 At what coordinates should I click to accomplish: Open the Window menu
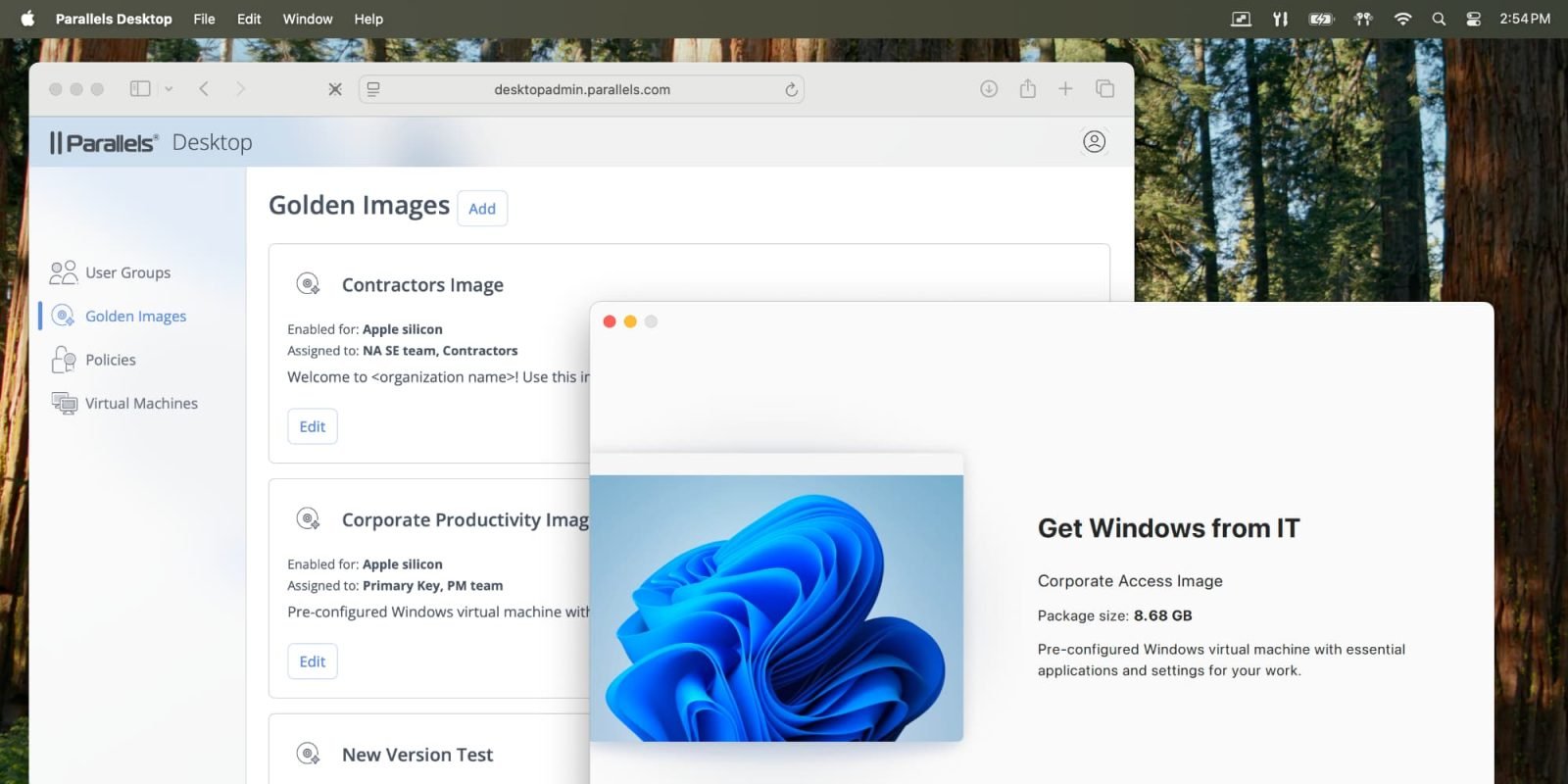[x=308, y=19]
